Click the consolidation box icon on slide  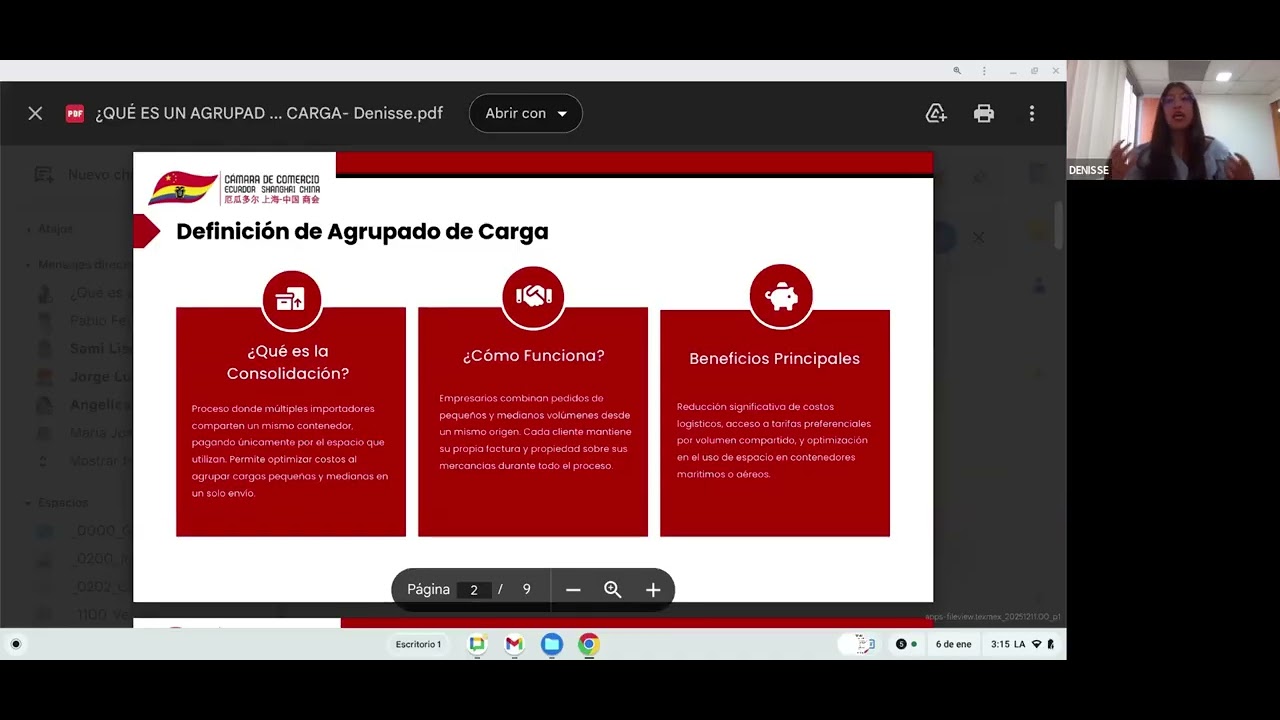pos(291,299)
